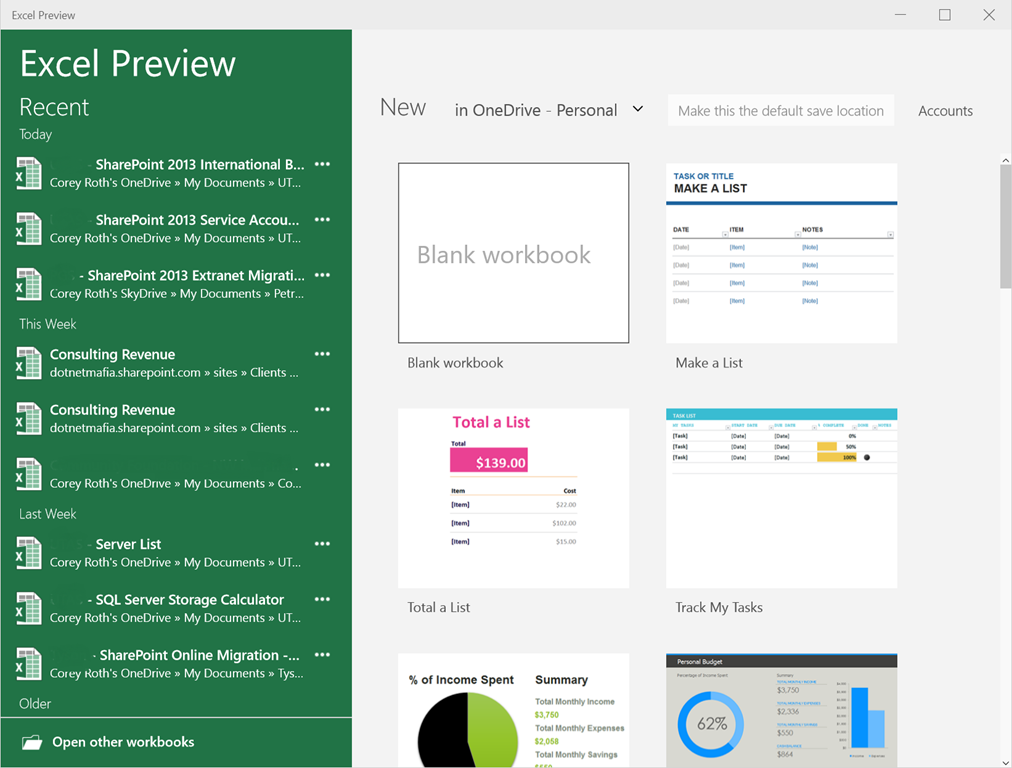Open the Server List workbook
1012x768 pixels.
pos(176,552)
